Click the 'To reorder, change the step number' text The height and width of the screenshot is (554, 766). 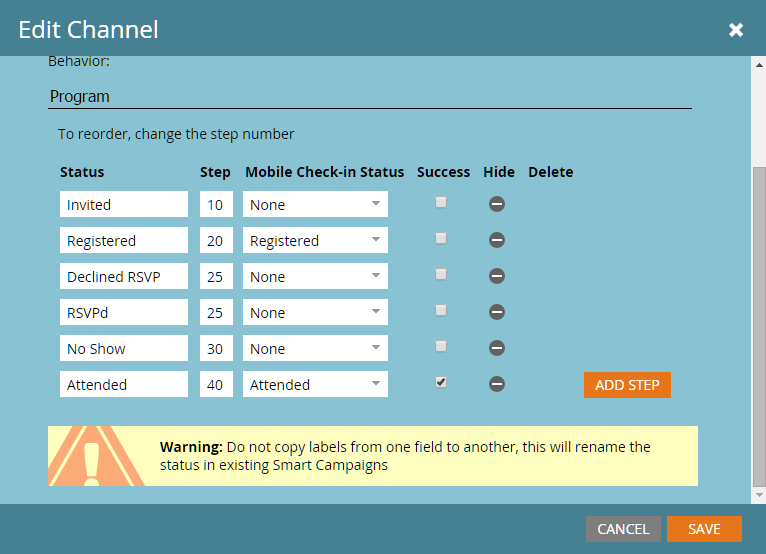176,134
